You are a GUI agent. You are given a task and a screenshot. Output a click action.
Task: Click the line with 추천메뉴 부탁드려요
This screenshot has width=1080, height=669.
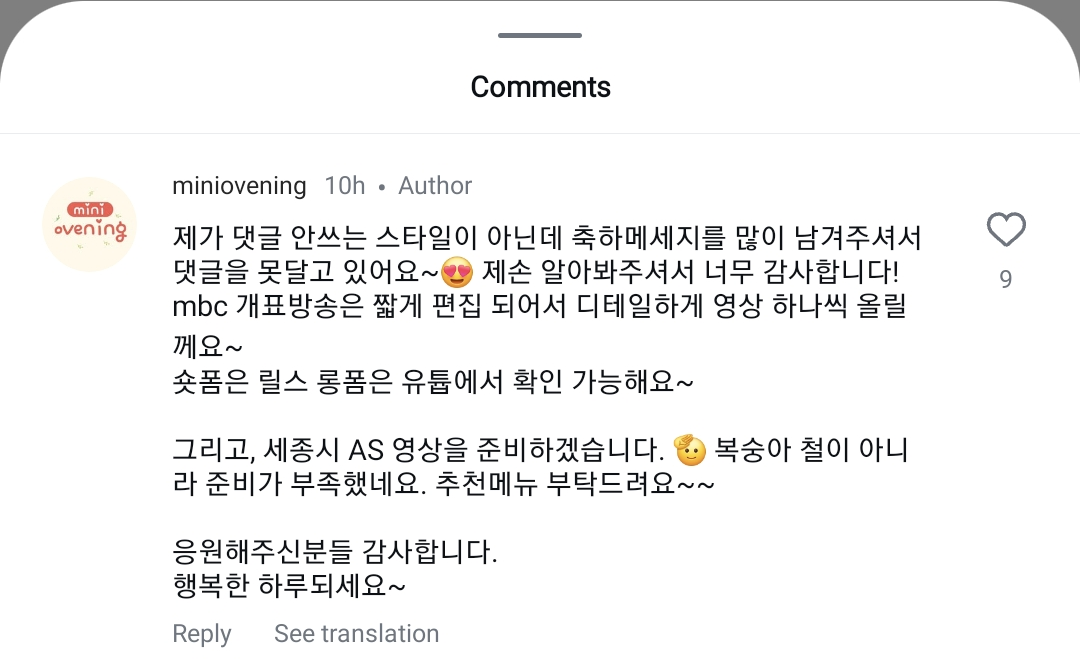click(444, 485)
